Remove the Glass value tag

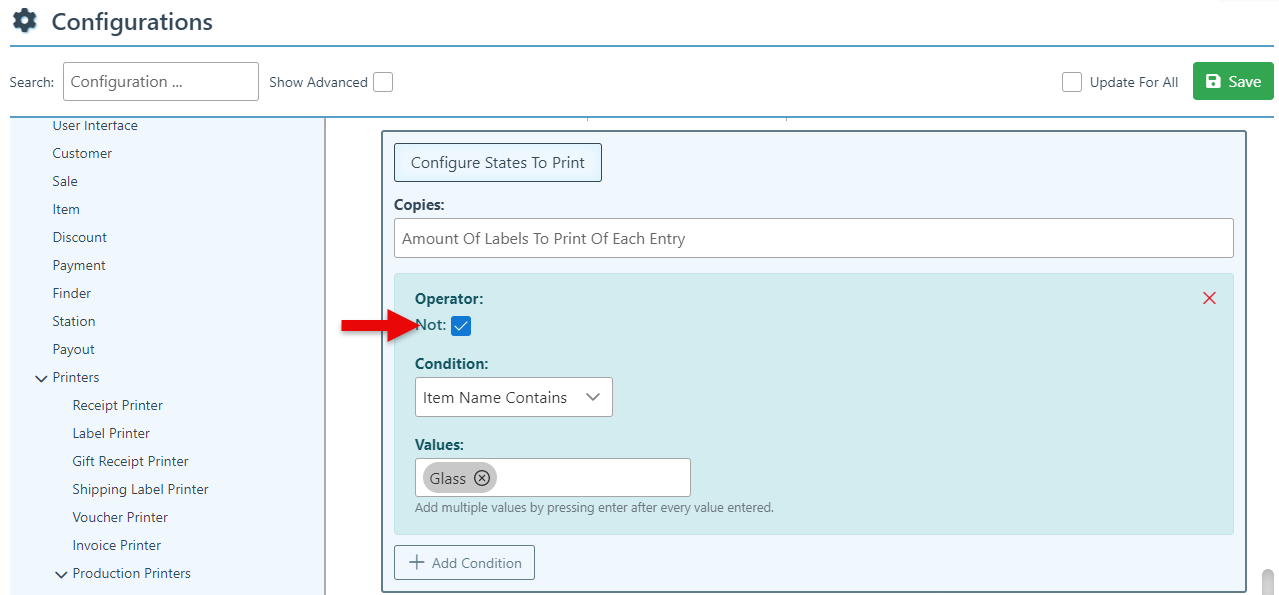pos(482,478)
